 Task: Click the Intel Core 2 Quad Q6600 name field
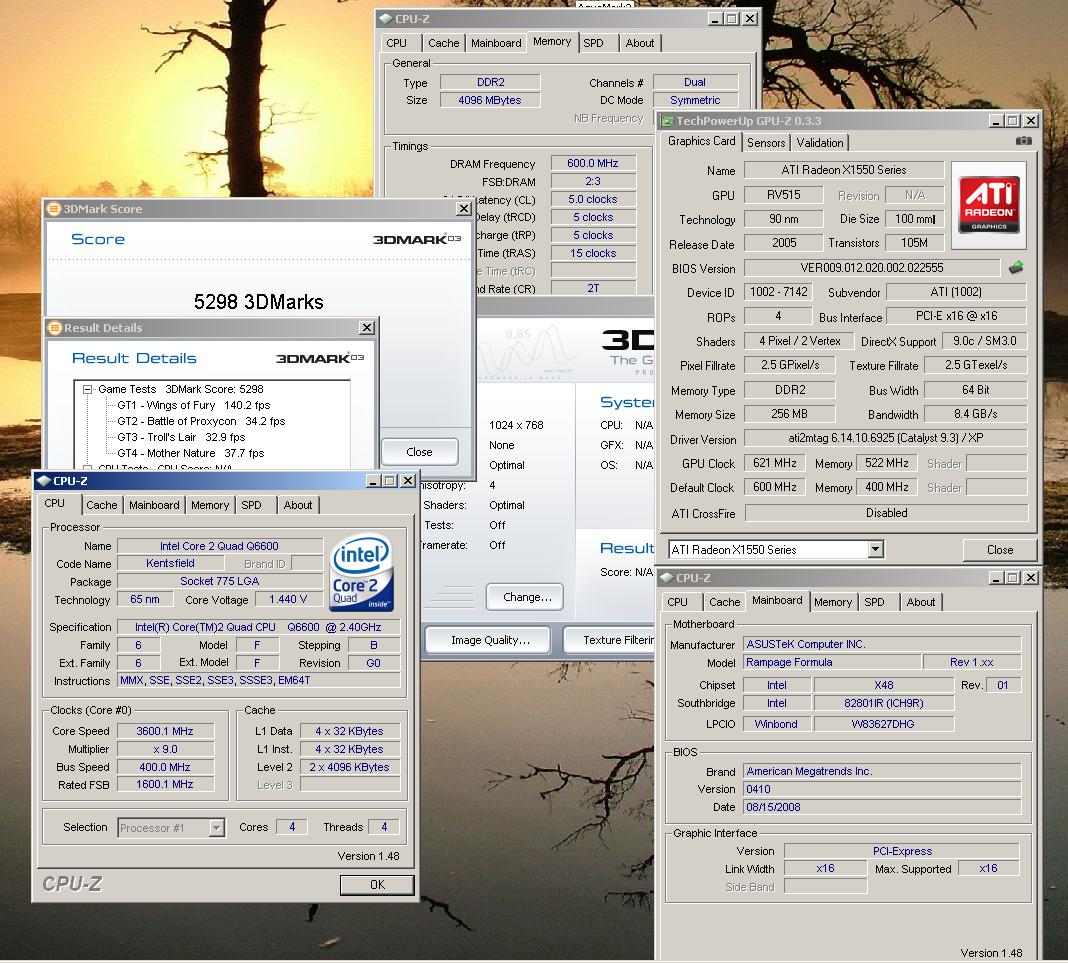coord(219,546)
